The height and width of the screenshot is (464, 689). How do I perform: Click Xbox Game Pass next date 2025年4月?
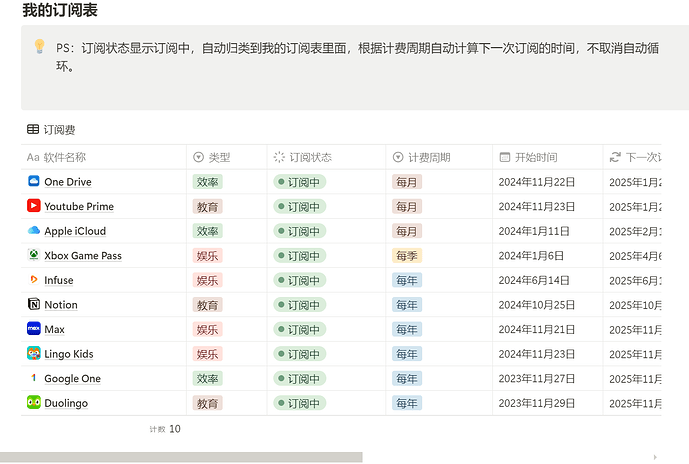point(635,256)
